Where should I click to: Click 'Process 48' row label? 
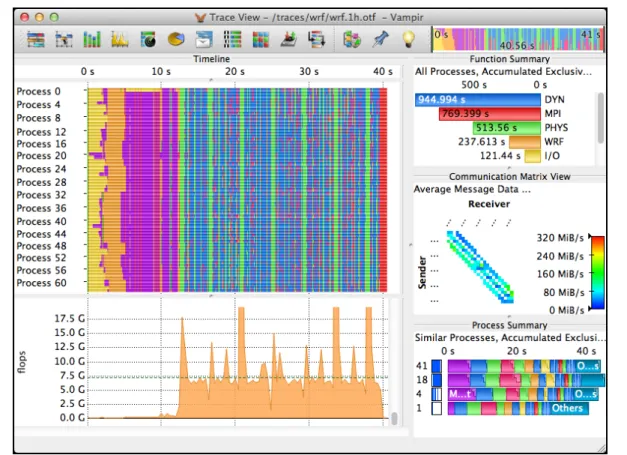pos(41,246)
